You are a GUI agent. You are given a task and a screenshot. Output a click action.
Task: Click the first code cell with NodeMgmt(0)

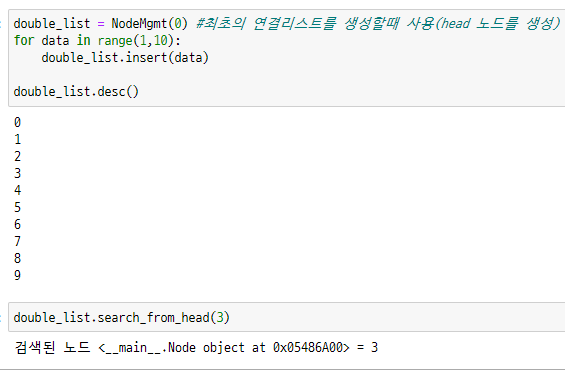pyautogui.click(x=287, y=58)
